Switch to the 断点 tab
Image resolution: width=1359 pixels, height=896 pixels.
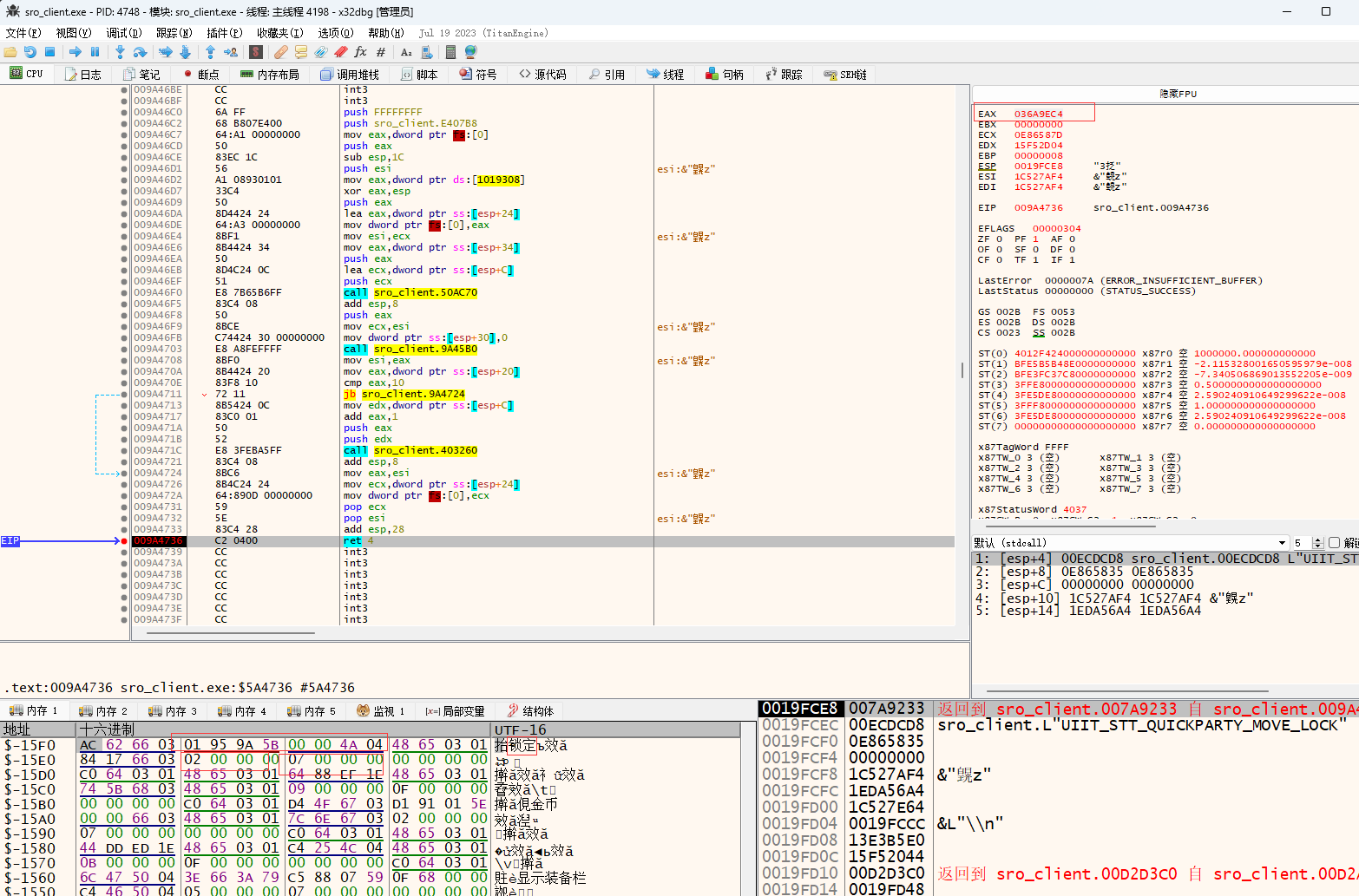pyautogui.click(x=200, y=75)
